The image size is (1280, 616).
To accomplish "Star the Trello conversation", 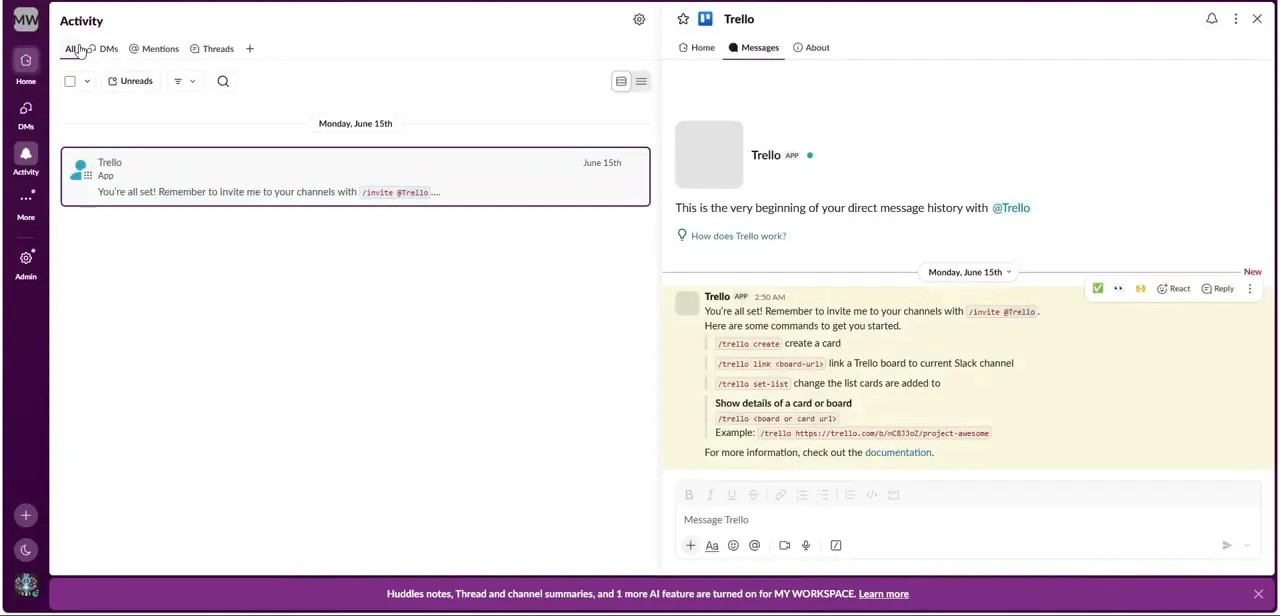I will (x=683, y=19).
